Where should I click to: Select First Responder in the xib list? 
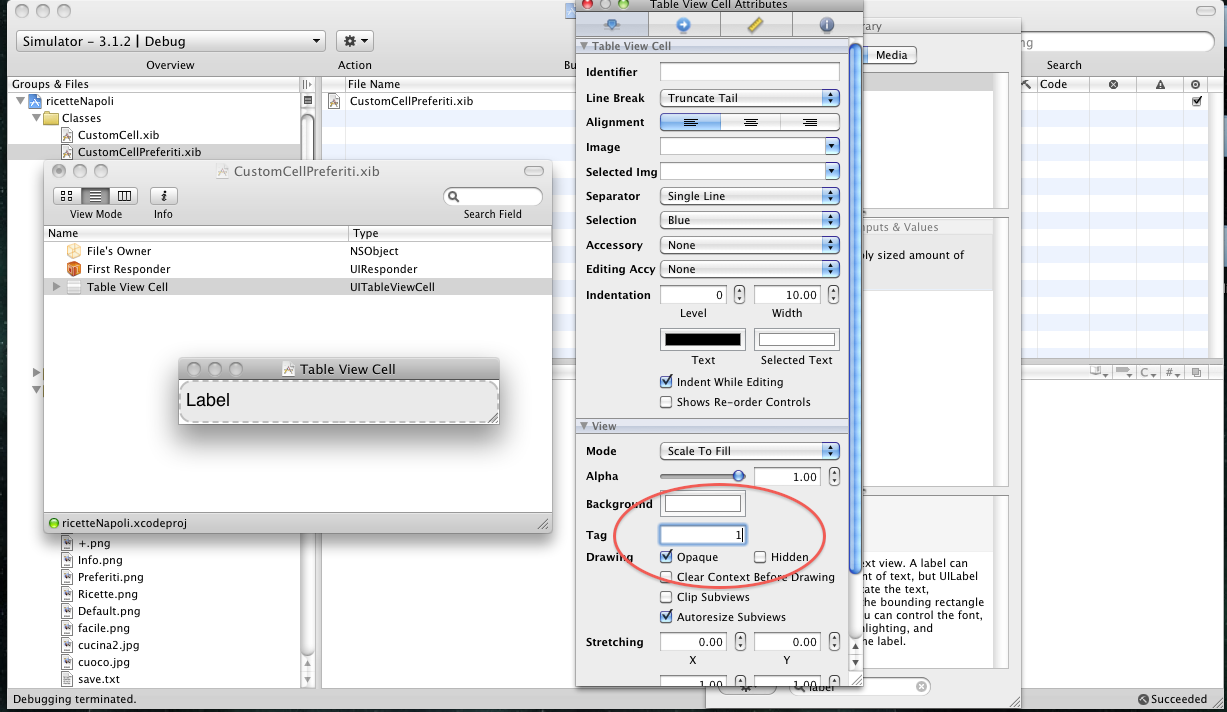128,269
